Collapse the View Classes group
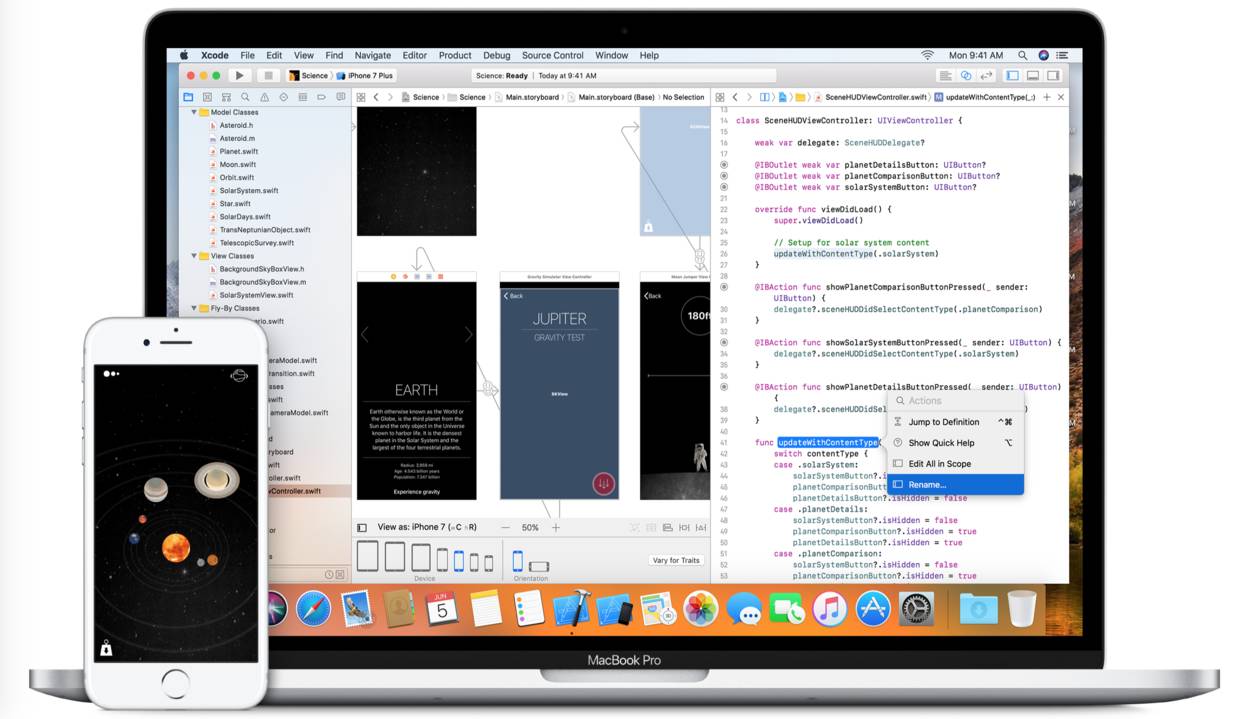Image resolution: width=1240 pixels, height=719 pixels. tap(194, 256)
